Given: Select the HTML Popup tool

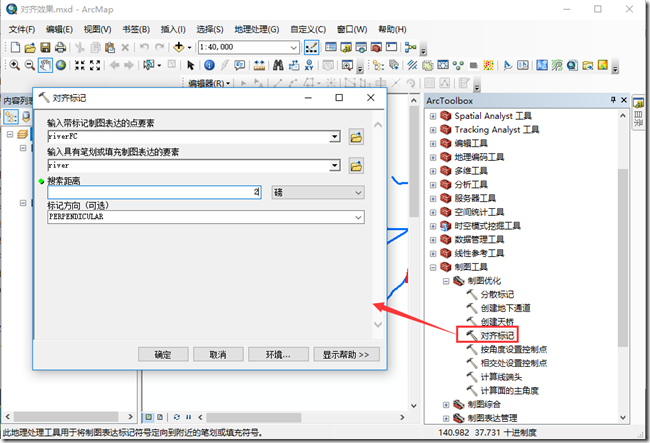Looking at the screenshot, I should pos(240,65).
